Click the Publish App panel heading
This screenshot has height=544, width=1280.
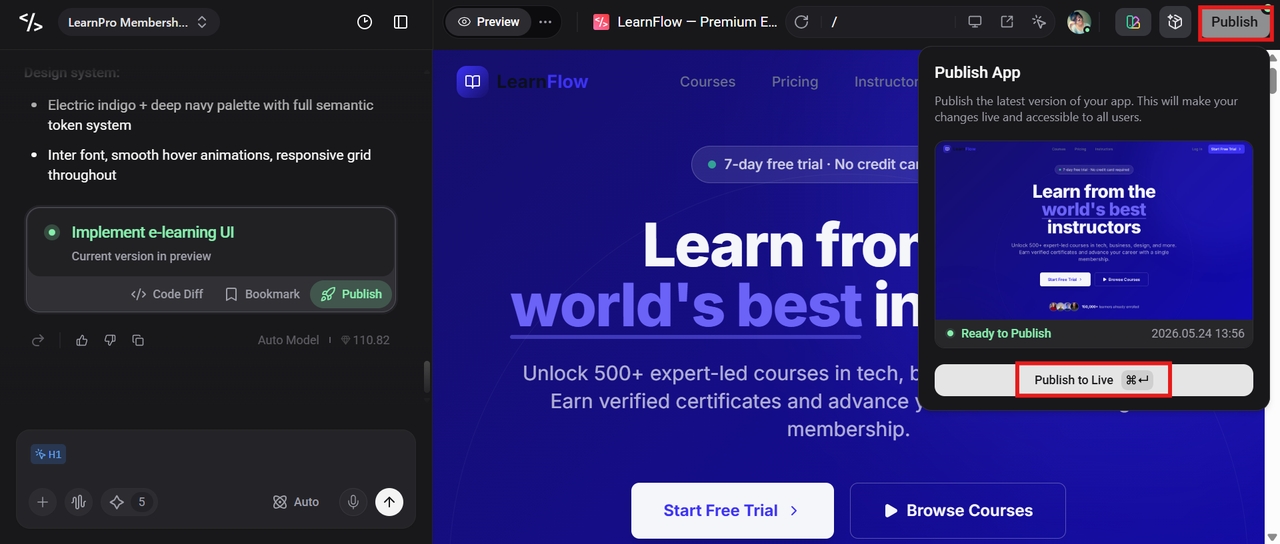(977, 73)
